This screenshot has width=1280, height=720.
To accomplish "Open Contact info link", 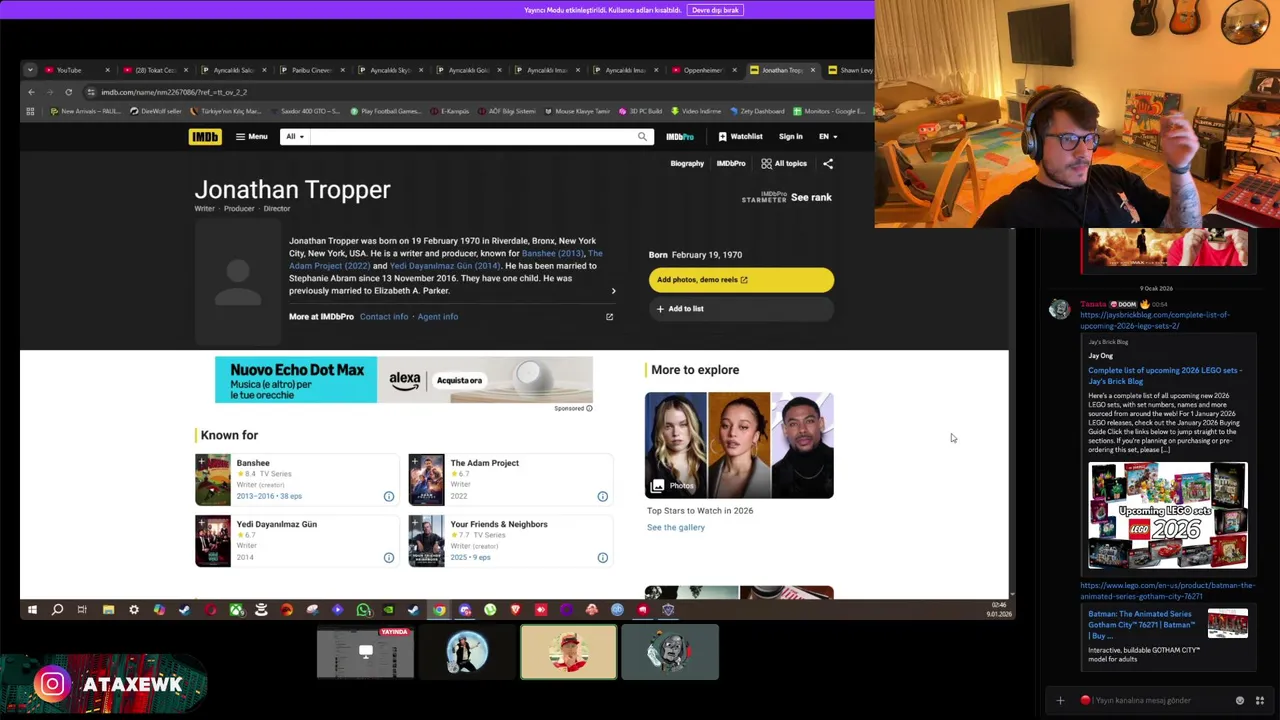I will coord(384,316).
